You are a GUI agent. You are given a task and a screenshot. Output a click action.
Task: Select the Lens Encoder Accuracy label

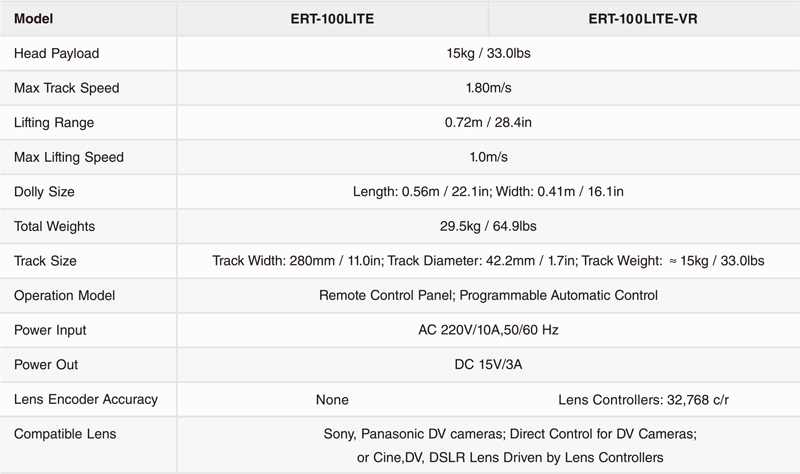(x=86, y=400)
